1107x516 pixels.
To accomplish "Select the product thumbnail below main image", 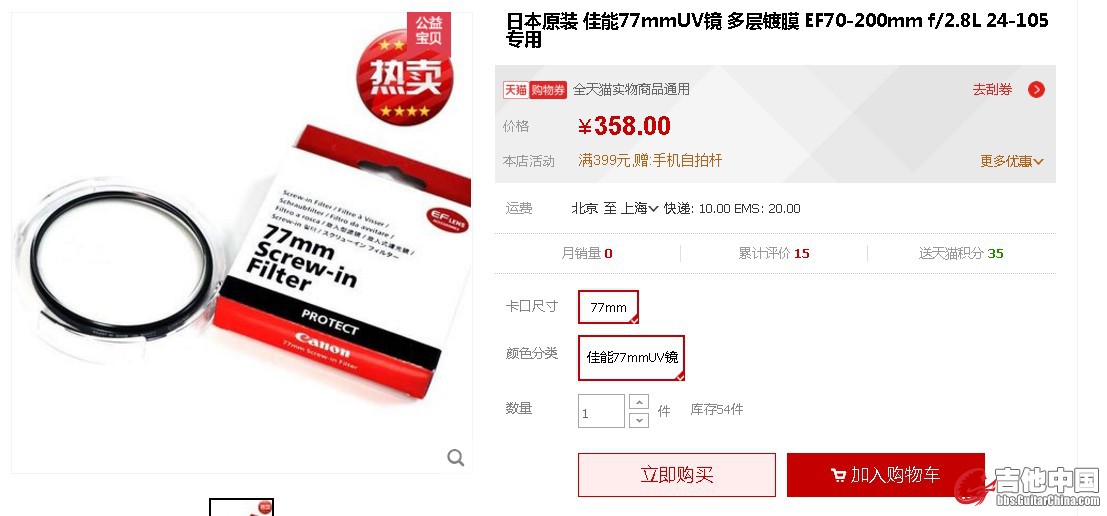I will 241,507.
